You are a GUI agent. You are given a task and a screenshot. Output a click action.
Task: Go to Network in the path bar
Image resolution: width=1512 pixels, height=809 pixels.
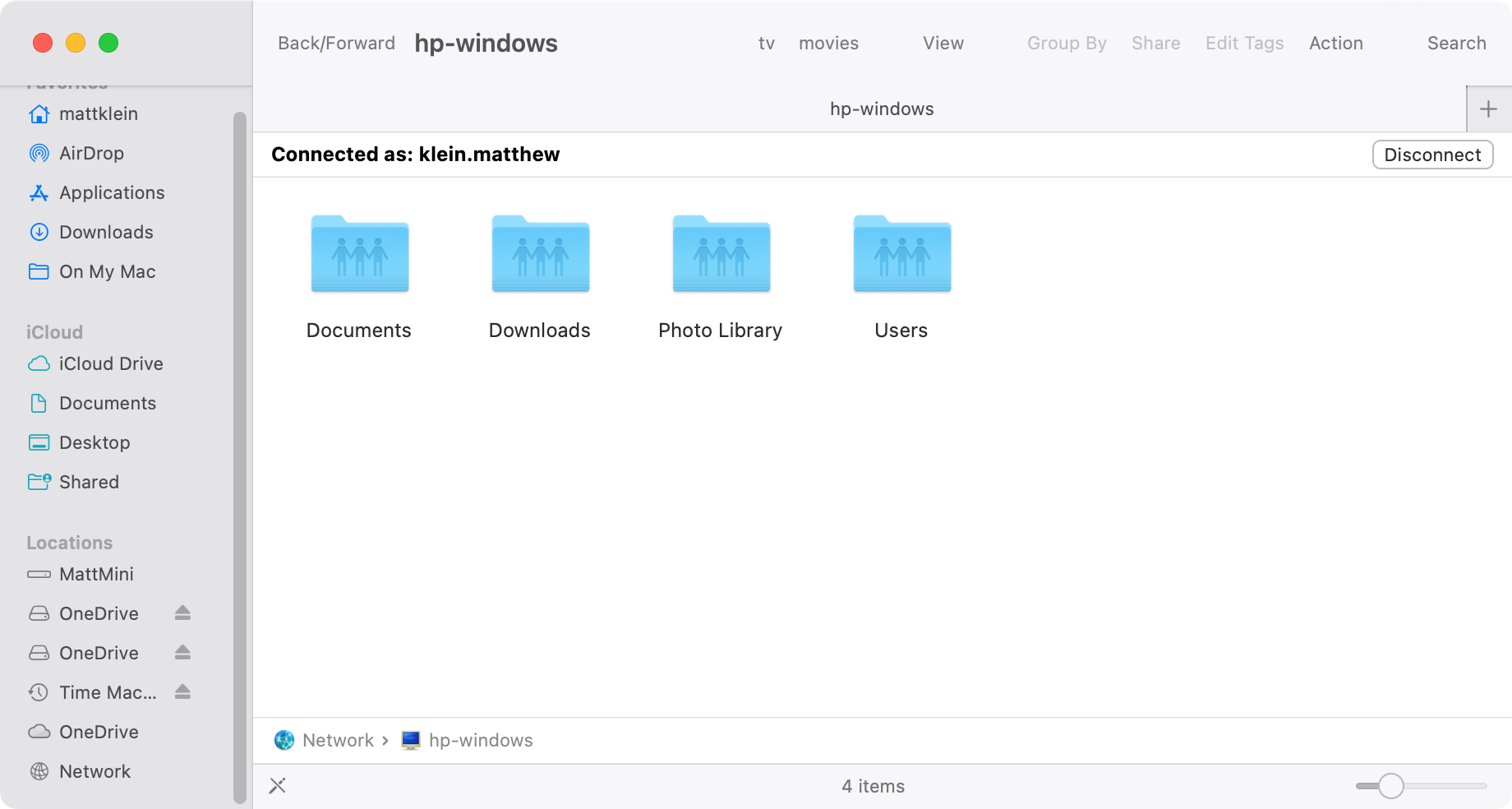tap(337, 741)
